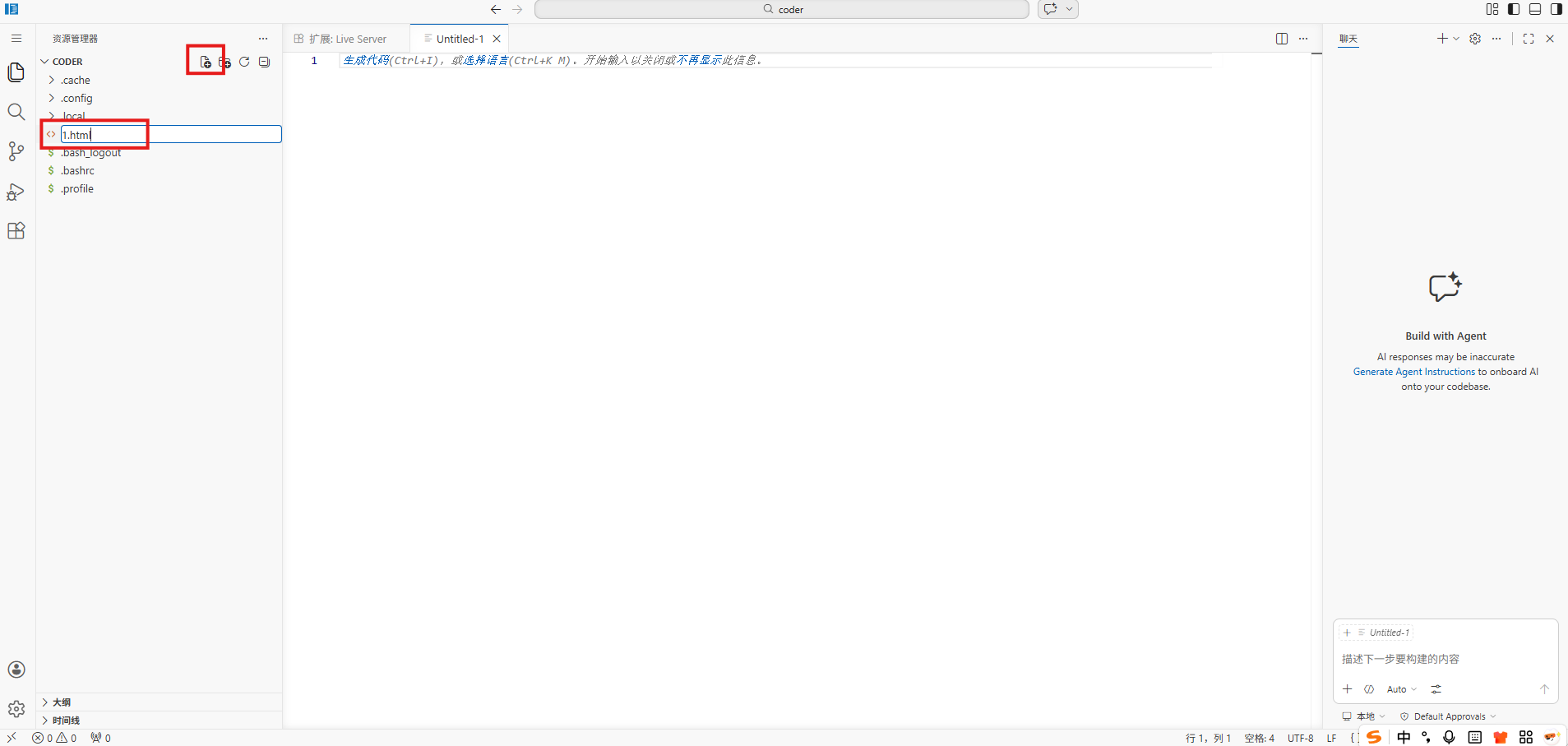1568x746 pixels.
Task: Click the Generate Agent Instructions link
Action: pos(1414,372)
